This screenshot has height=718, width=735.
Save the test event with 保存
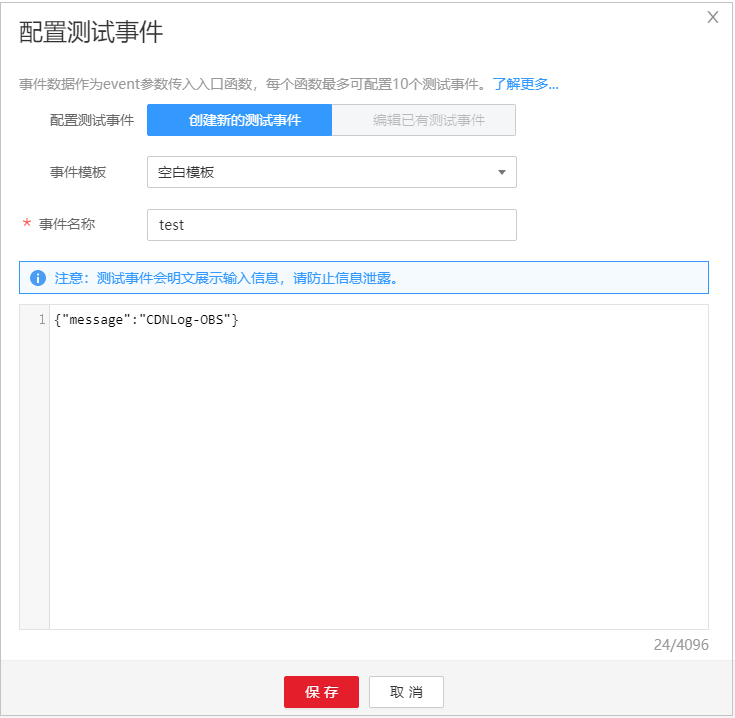point(321,692)
